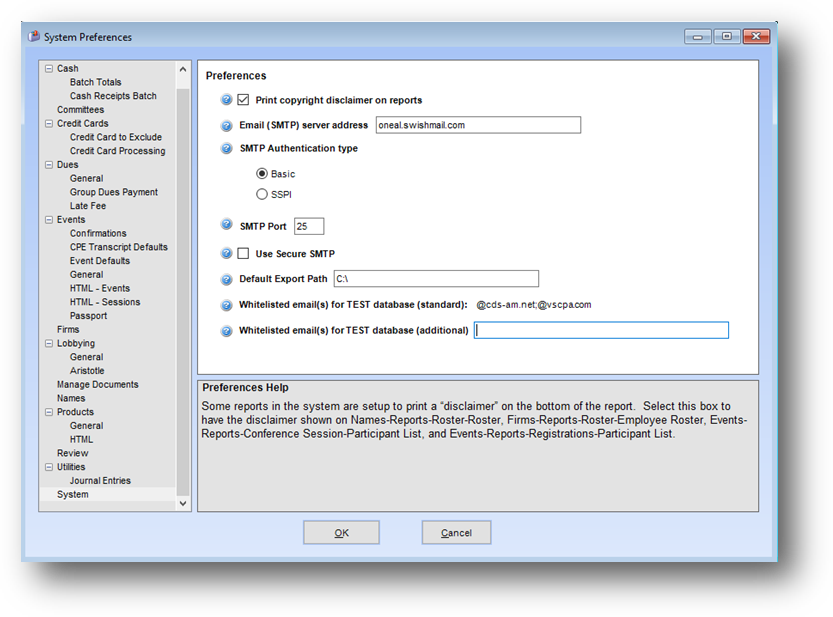
Task: Click the Default Export Path field
Action: pos(436,278)
